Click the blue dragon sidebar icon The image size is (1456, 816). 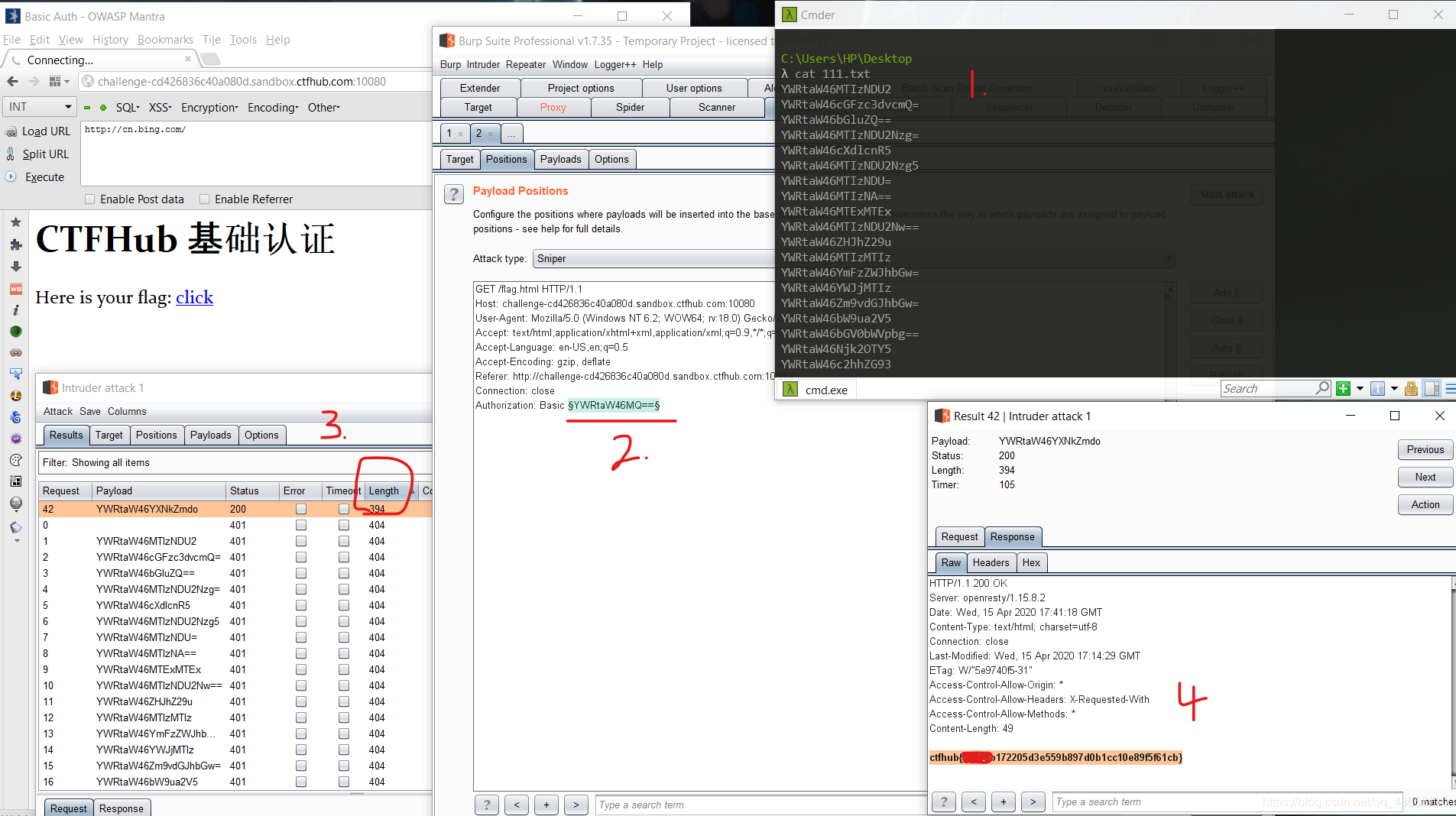[x=15, y=417]
